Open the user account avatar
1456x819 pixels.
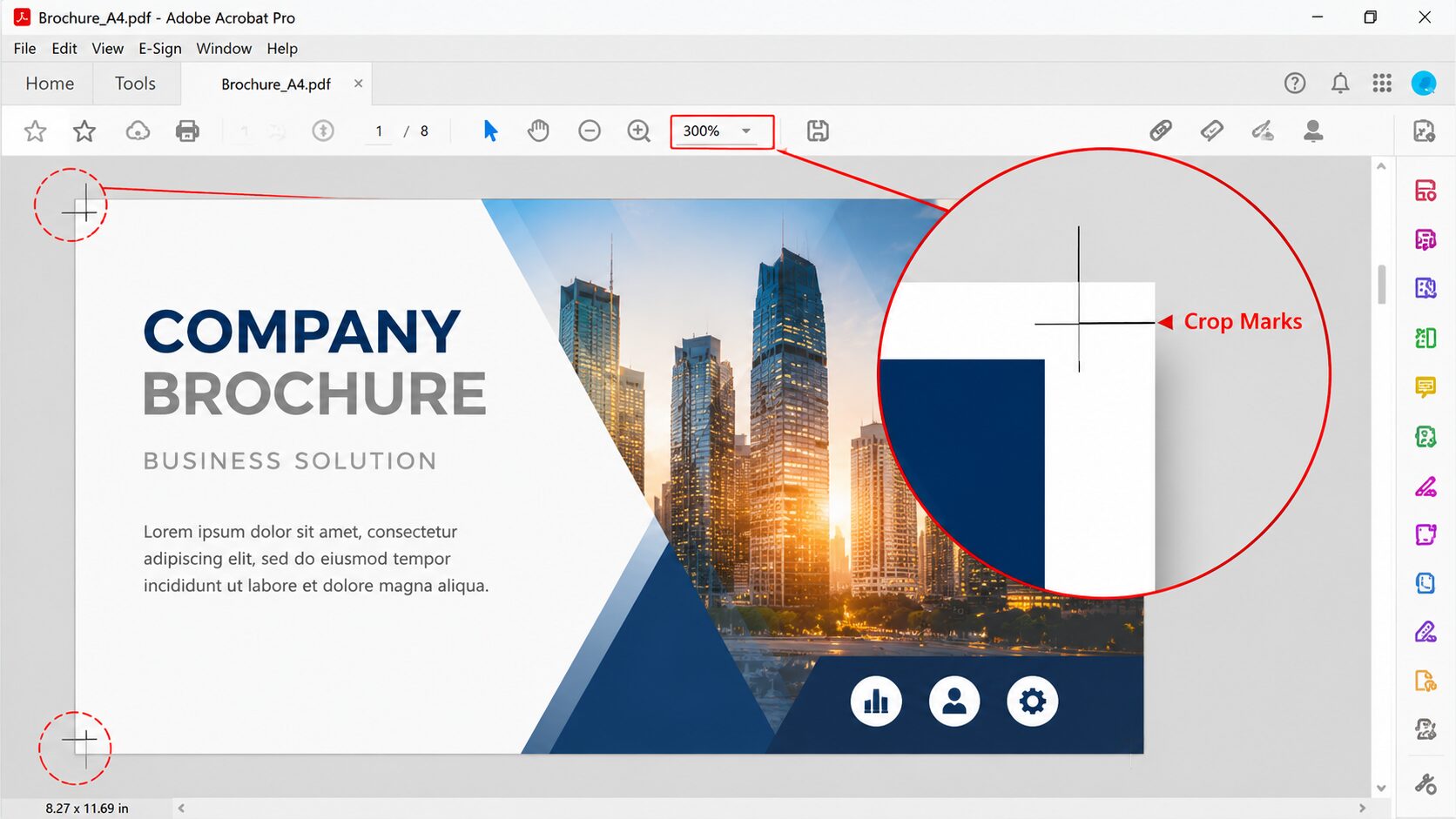coord(1424,84)
